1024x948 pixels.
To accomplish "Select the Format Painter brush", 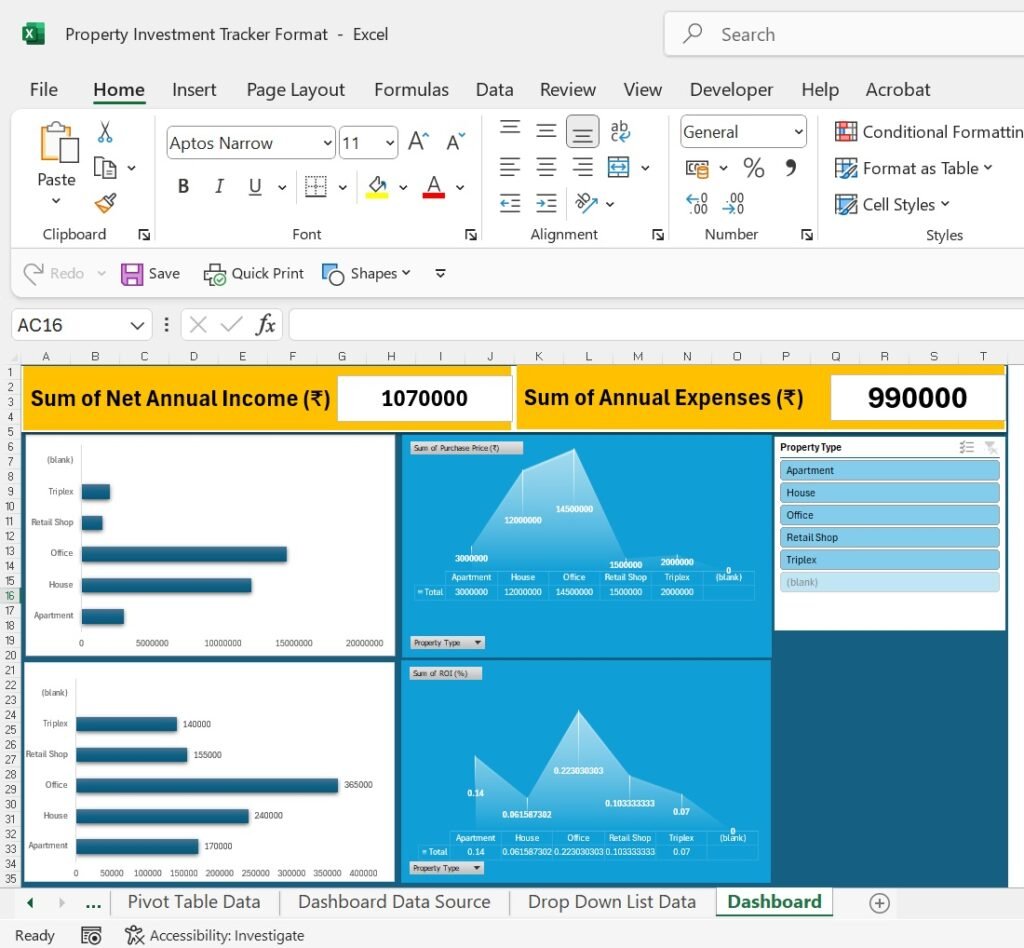I will pyautogui.click(x=105, y=203).
